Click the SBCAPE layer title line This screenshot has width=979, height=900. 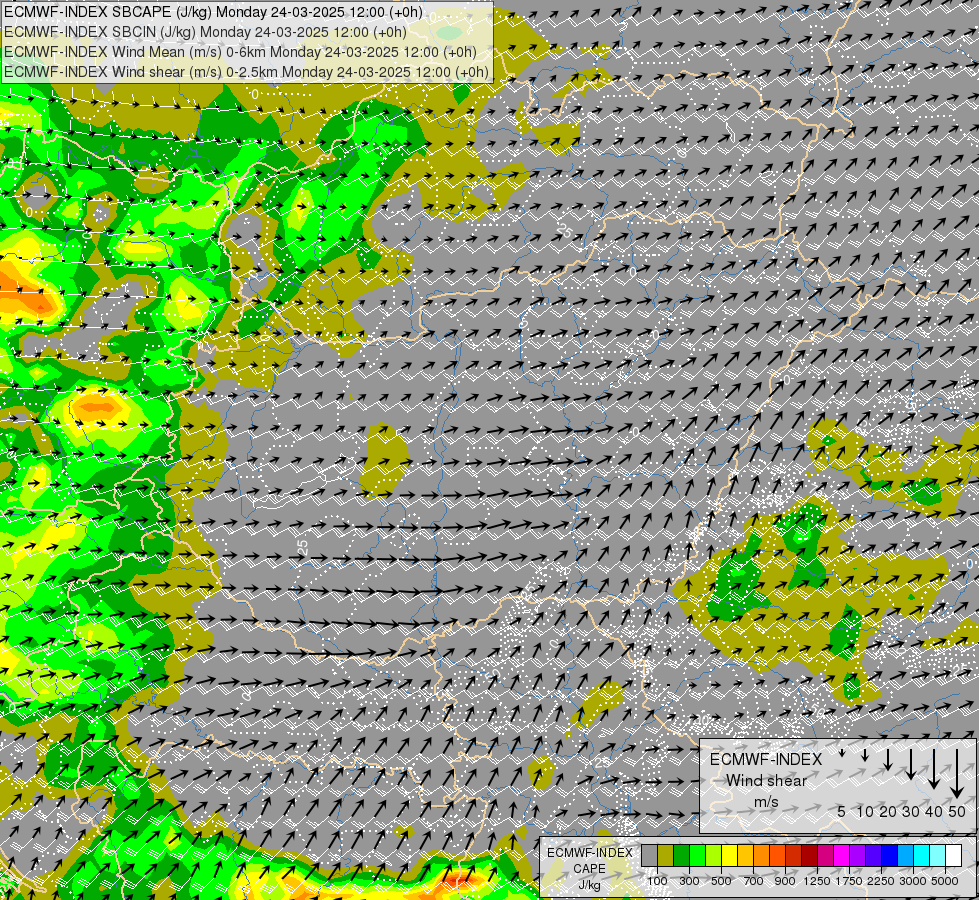213,12
